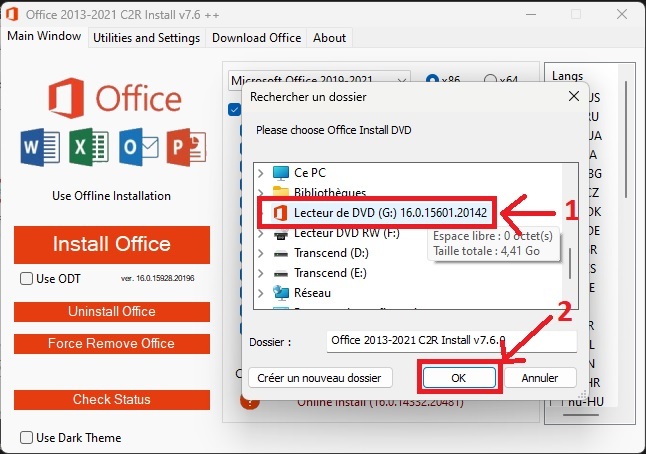The width and height of the screenshot is (646, 454).
Task: Click the Transcend (E:) drive icon
Action: (x=281, y=274)
